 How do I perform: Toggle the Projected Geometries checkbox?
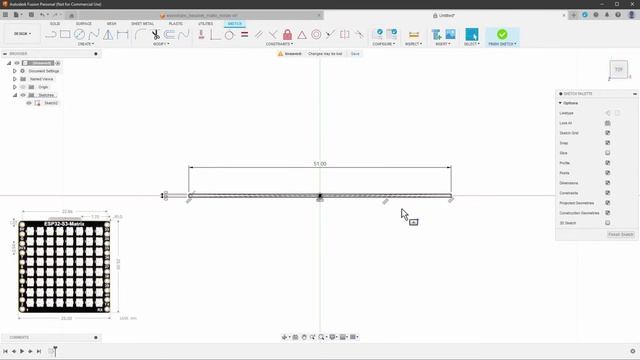click(607, 203)
